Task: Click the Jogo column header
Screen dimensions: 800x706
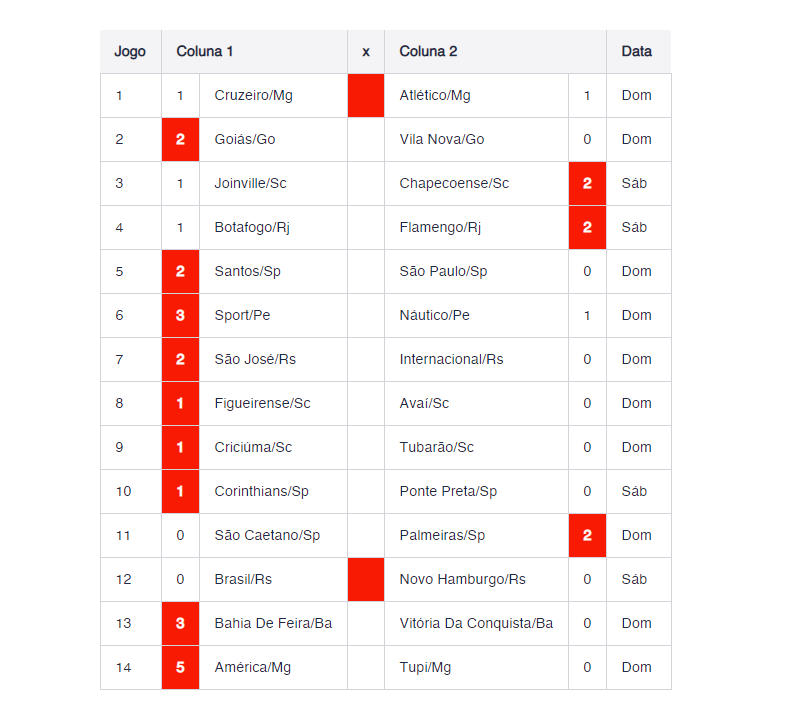Action: click(x=130, y=52)
